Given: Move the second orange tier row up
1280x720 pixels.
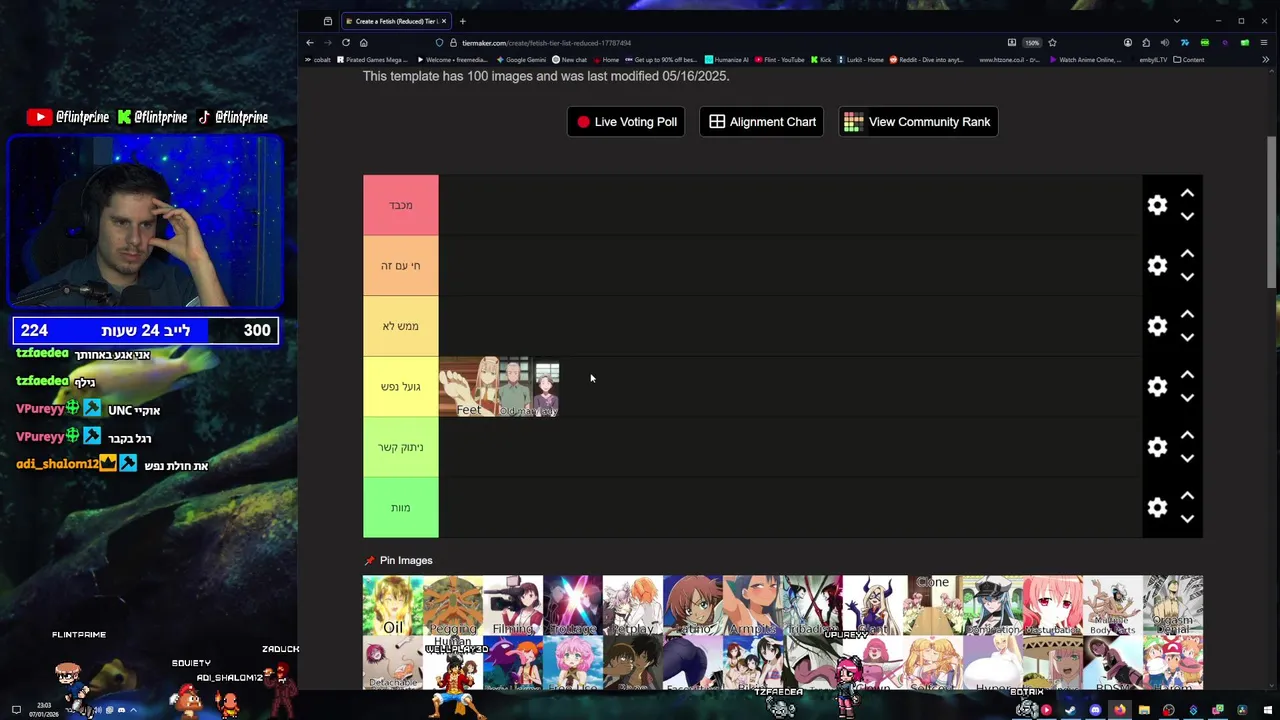Looking at the screenshot, I should click(1187, 254).
